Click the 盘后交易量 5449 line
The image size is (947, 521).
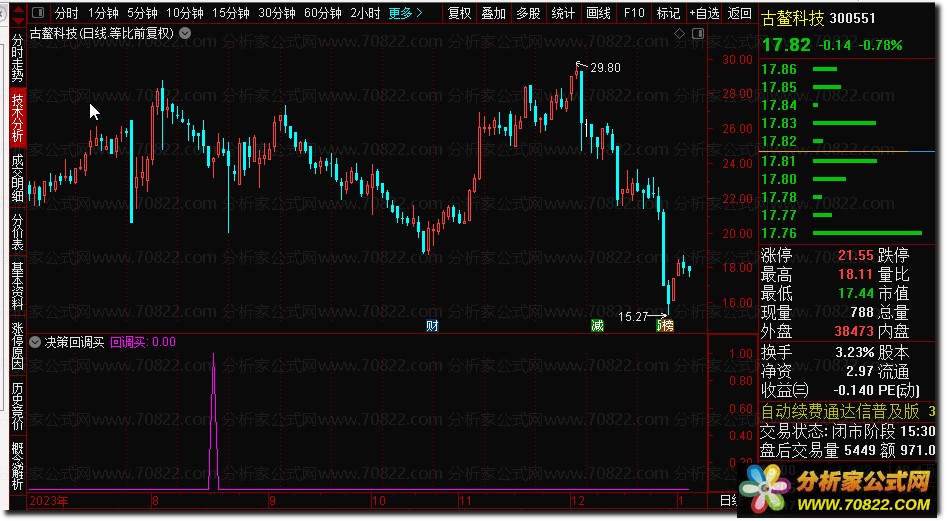click(x=847, y=450)
